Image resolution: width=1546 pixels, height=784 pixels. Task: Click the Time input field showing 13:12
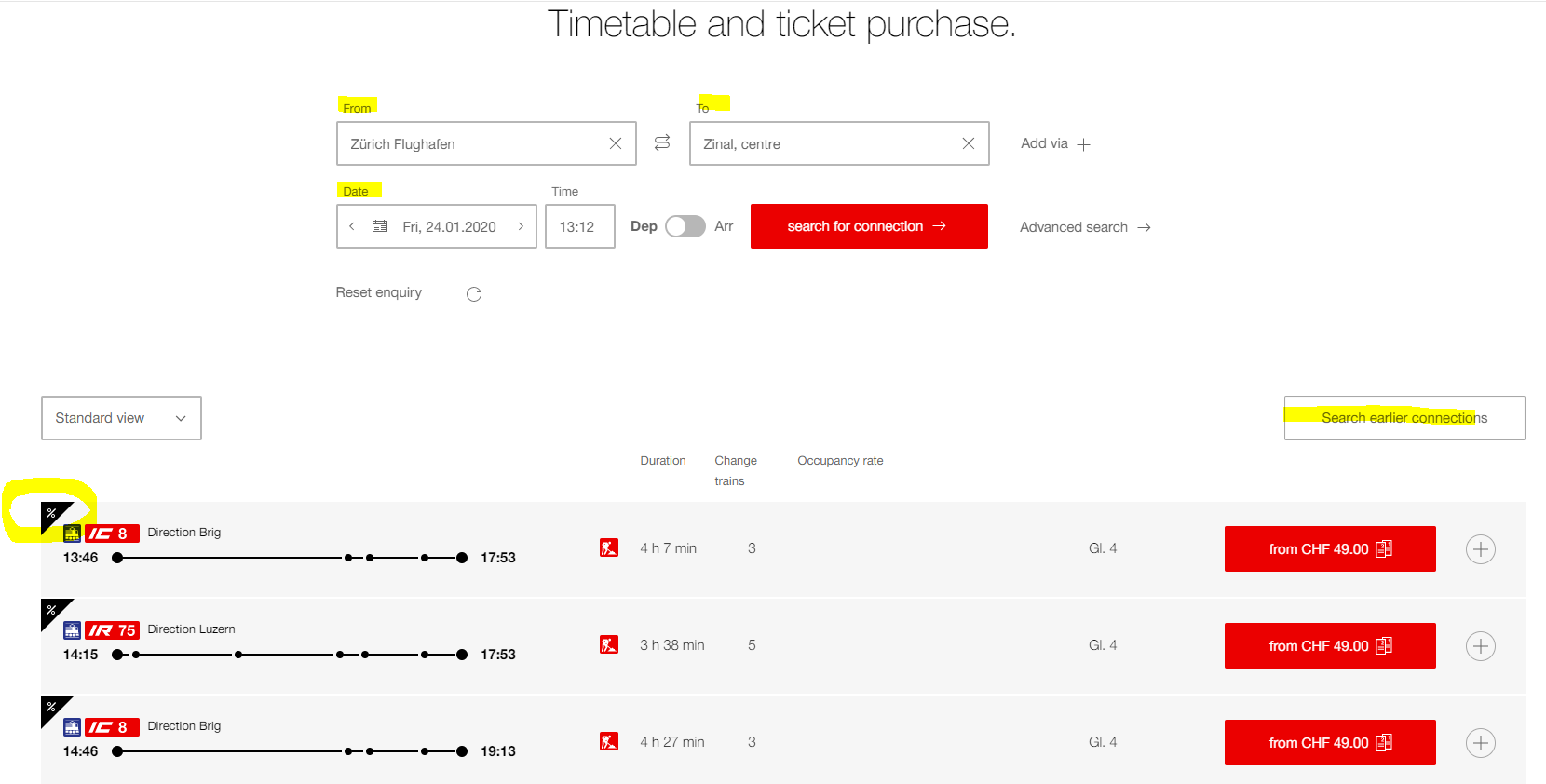click(x=579, y=226)
